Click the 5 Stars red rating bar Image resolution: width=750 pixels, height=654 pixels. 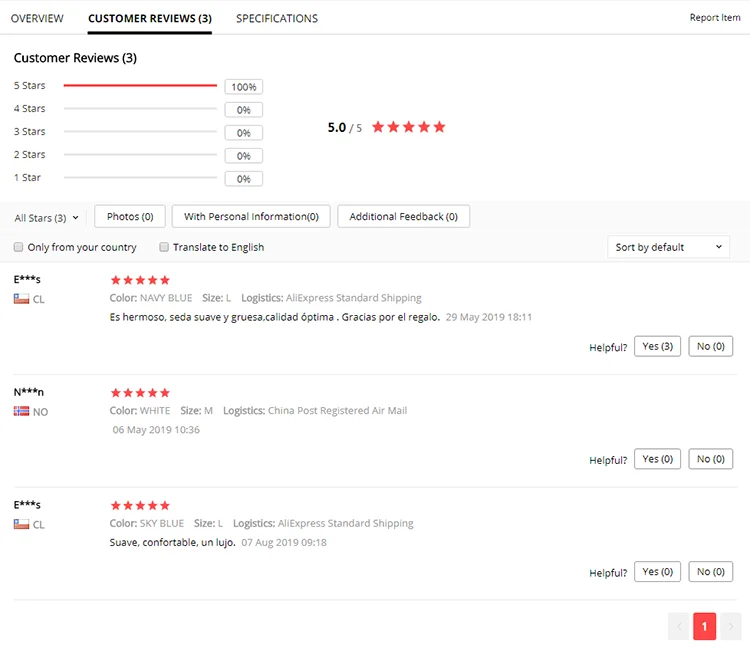140,86
